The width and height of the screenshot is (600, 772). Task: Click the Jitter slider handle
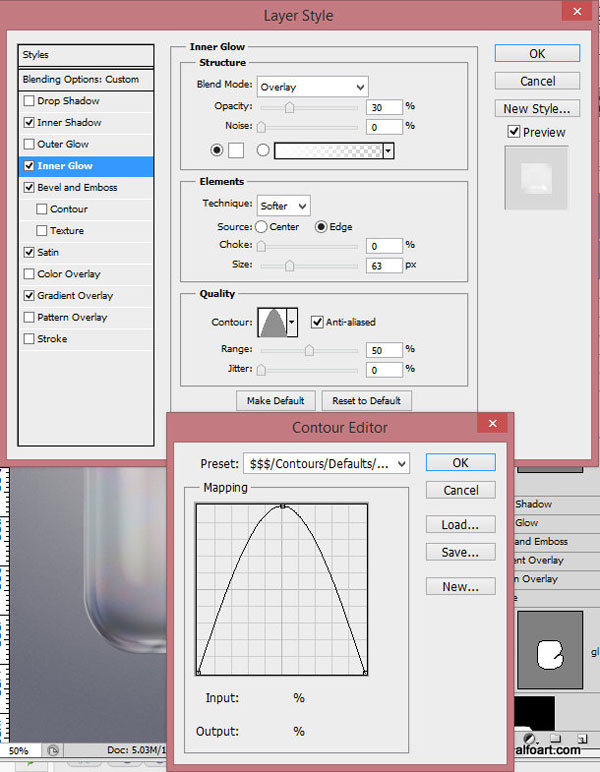tap(261, 370)
